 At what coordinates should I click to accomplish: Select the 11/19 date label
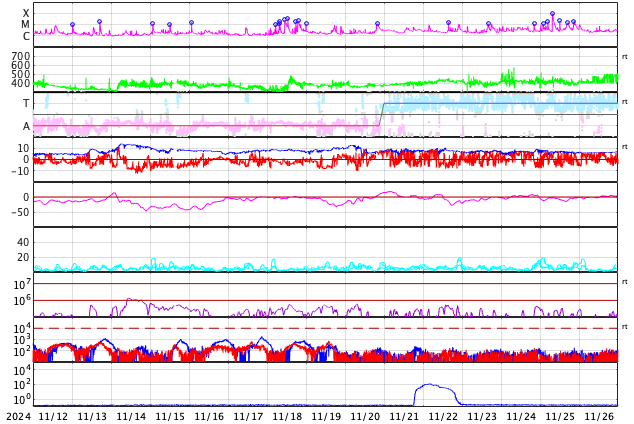pos(327,416)
